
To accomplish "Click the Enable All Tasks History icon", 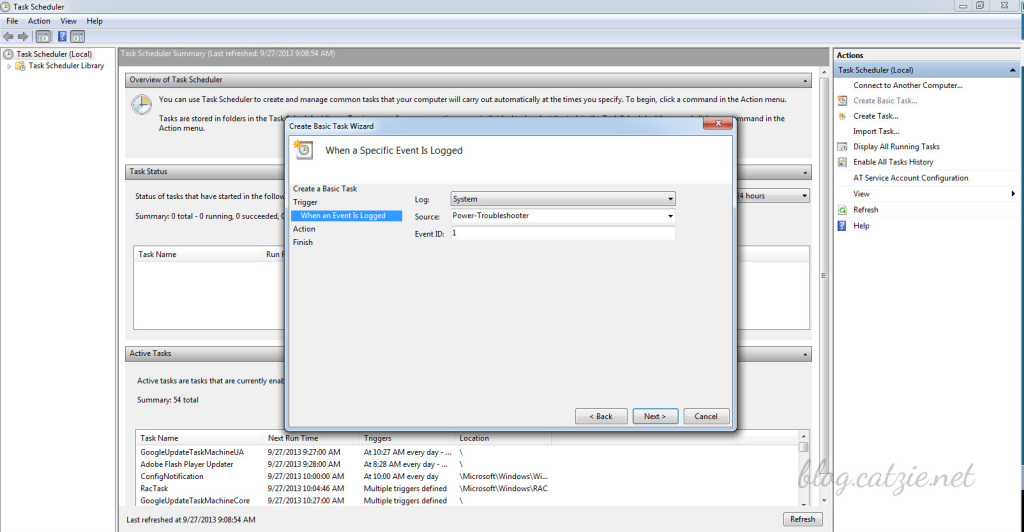I will [843, 162].
